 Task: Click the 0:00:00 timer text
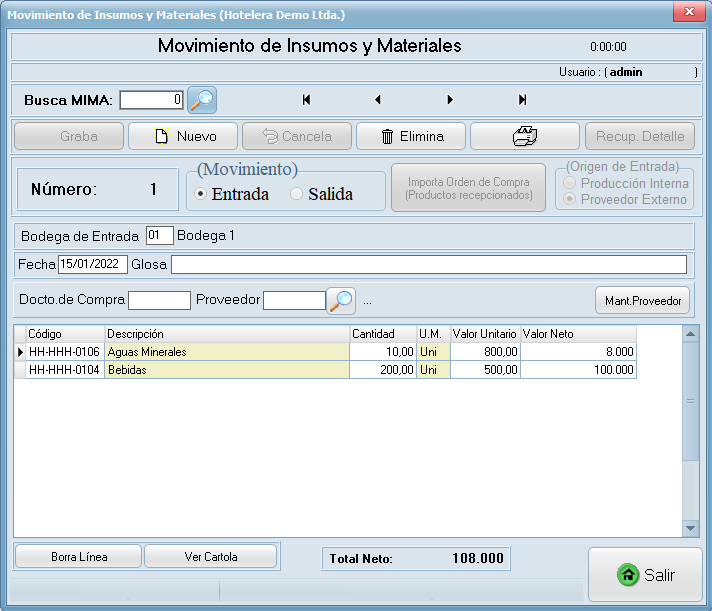tap(608, 47)
